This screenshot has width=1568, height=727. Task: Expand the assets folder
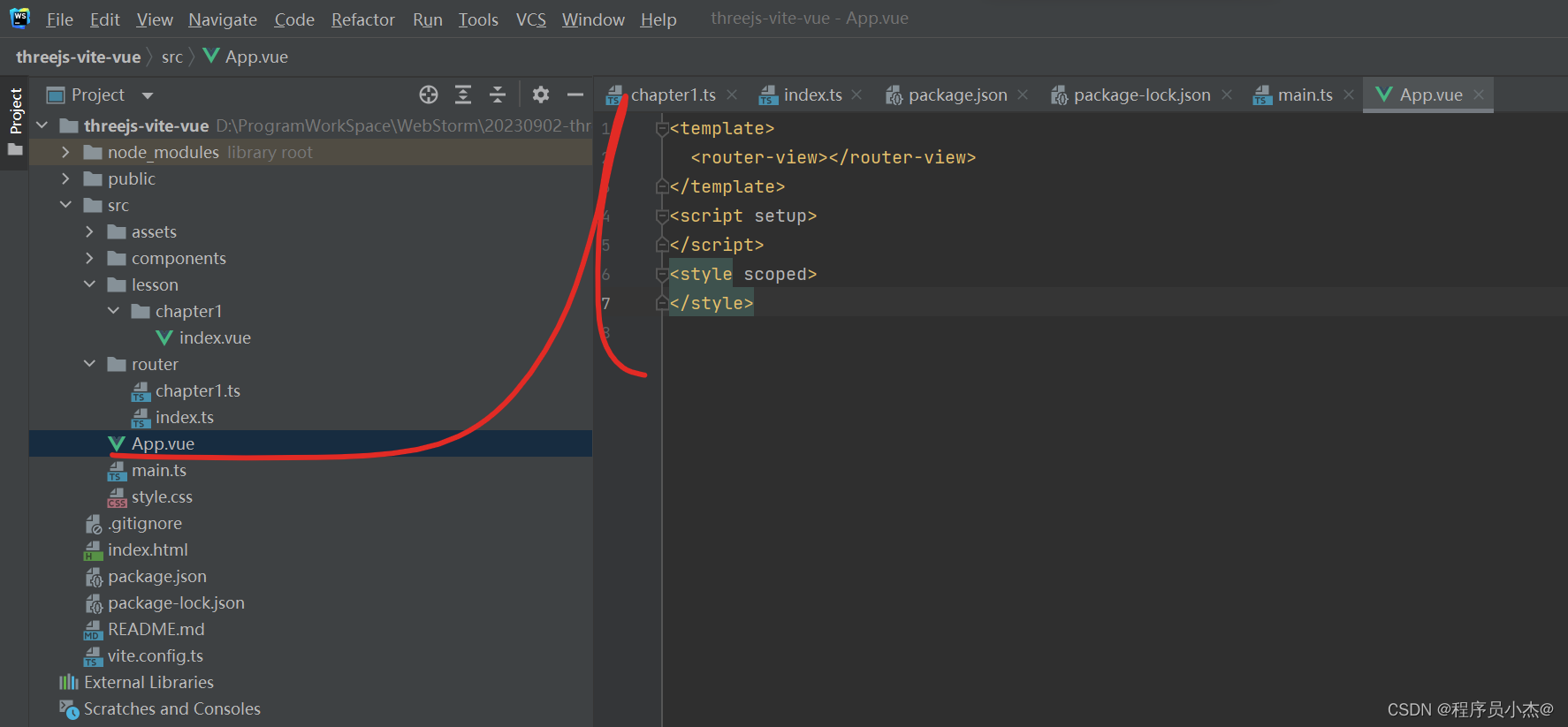click(89, 231)
